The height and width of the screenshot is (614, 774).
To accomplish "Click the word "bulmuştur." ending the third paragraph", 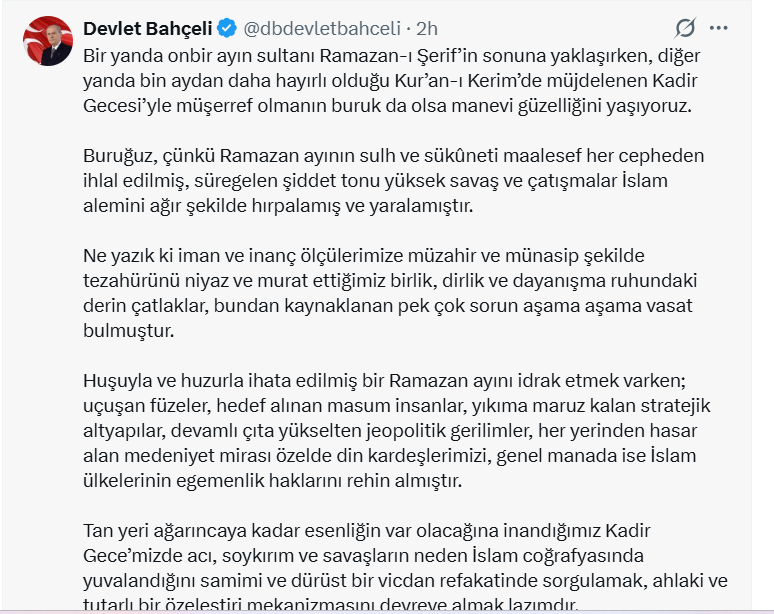I will (x=127, y=332).
